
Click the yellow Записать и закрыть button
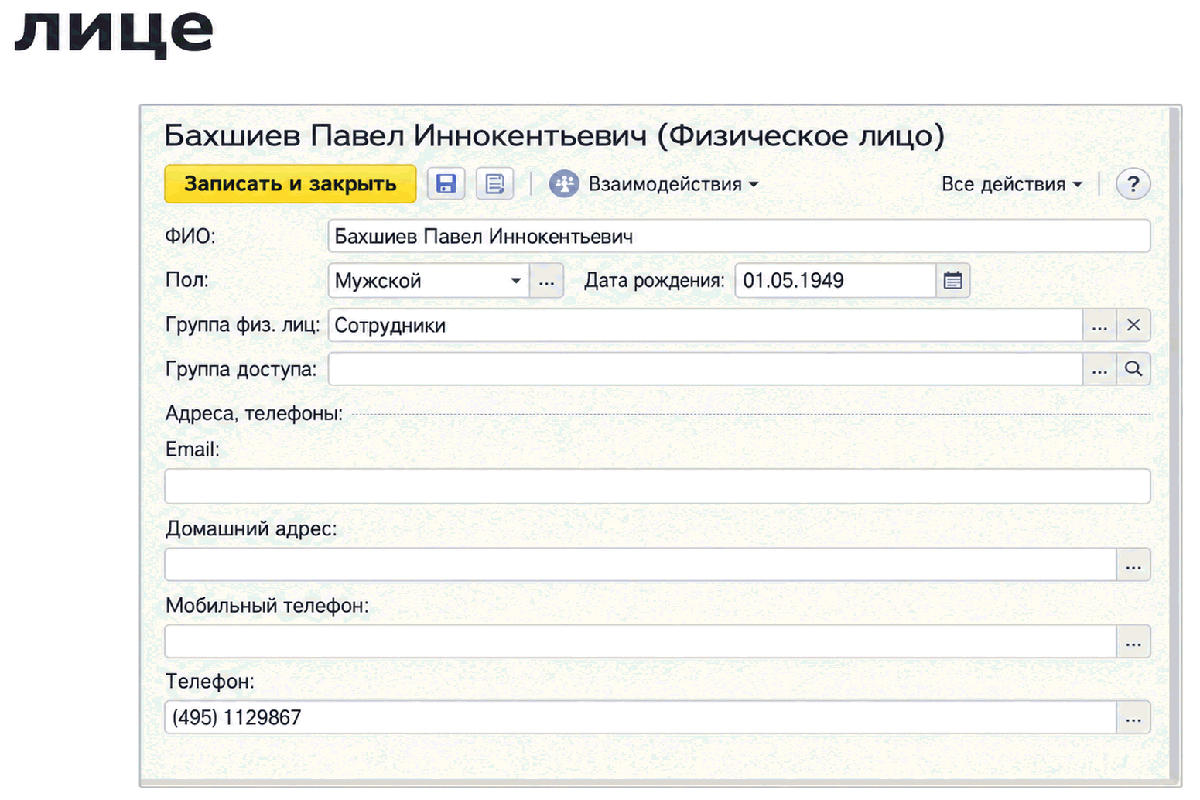(290, 184)
